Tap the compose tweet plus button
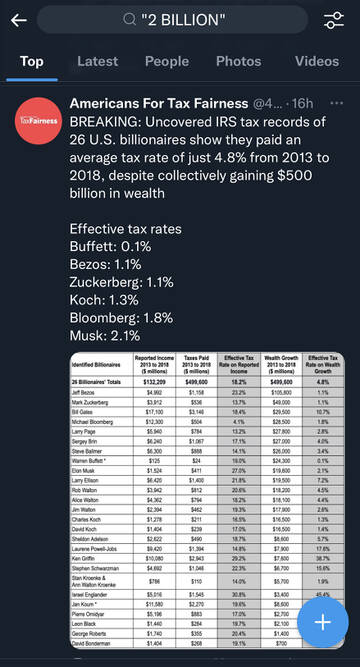The width and height of the screenshot is (360, 667). (x=323, y=622)
